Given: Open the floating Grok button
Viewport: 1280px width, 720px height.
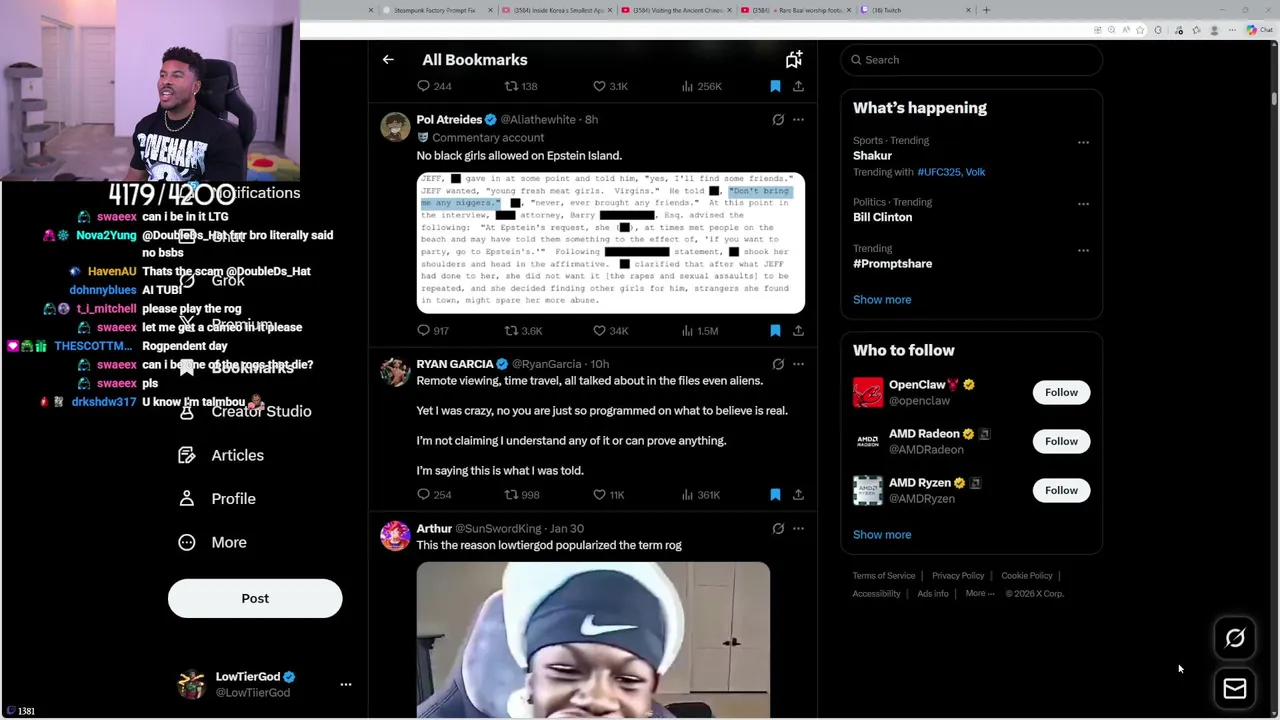Looking at the screenshot, I should pos(1235,638).
